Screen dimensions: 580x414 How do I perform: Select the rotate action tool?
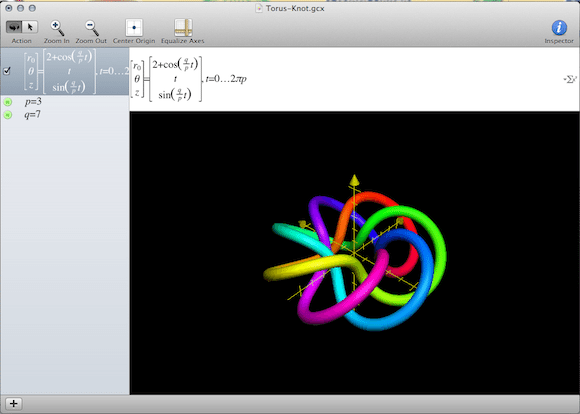point(14,27)
